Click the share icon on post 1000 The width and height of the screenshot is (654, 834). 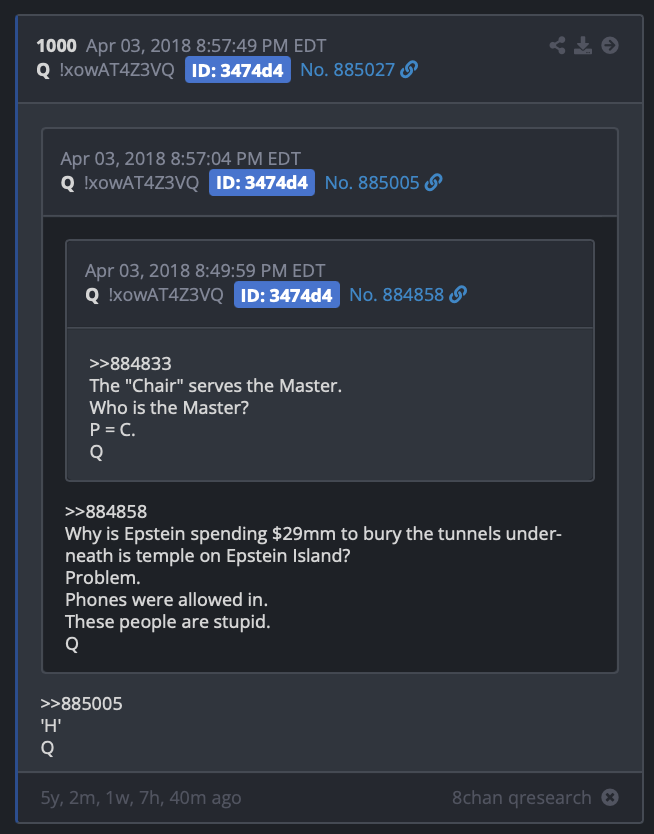(557, 45)
